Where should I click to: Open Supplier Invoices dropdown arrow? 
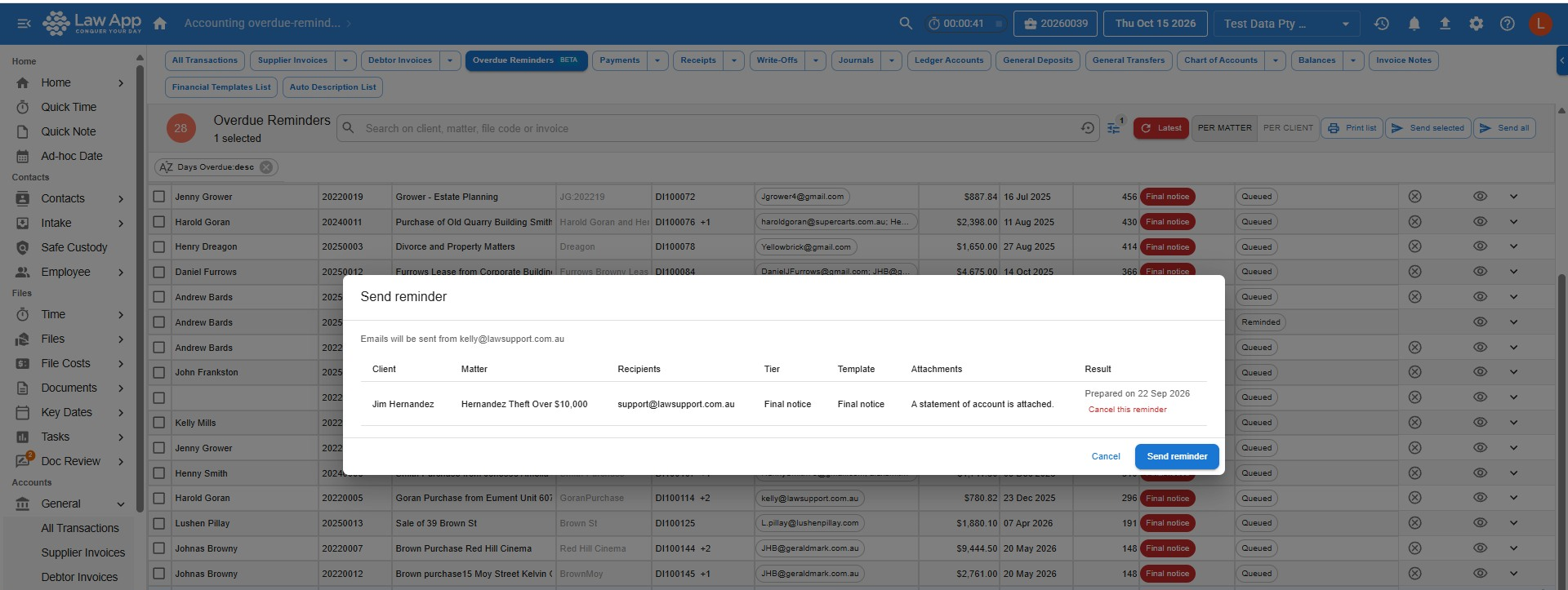[345, 60]
